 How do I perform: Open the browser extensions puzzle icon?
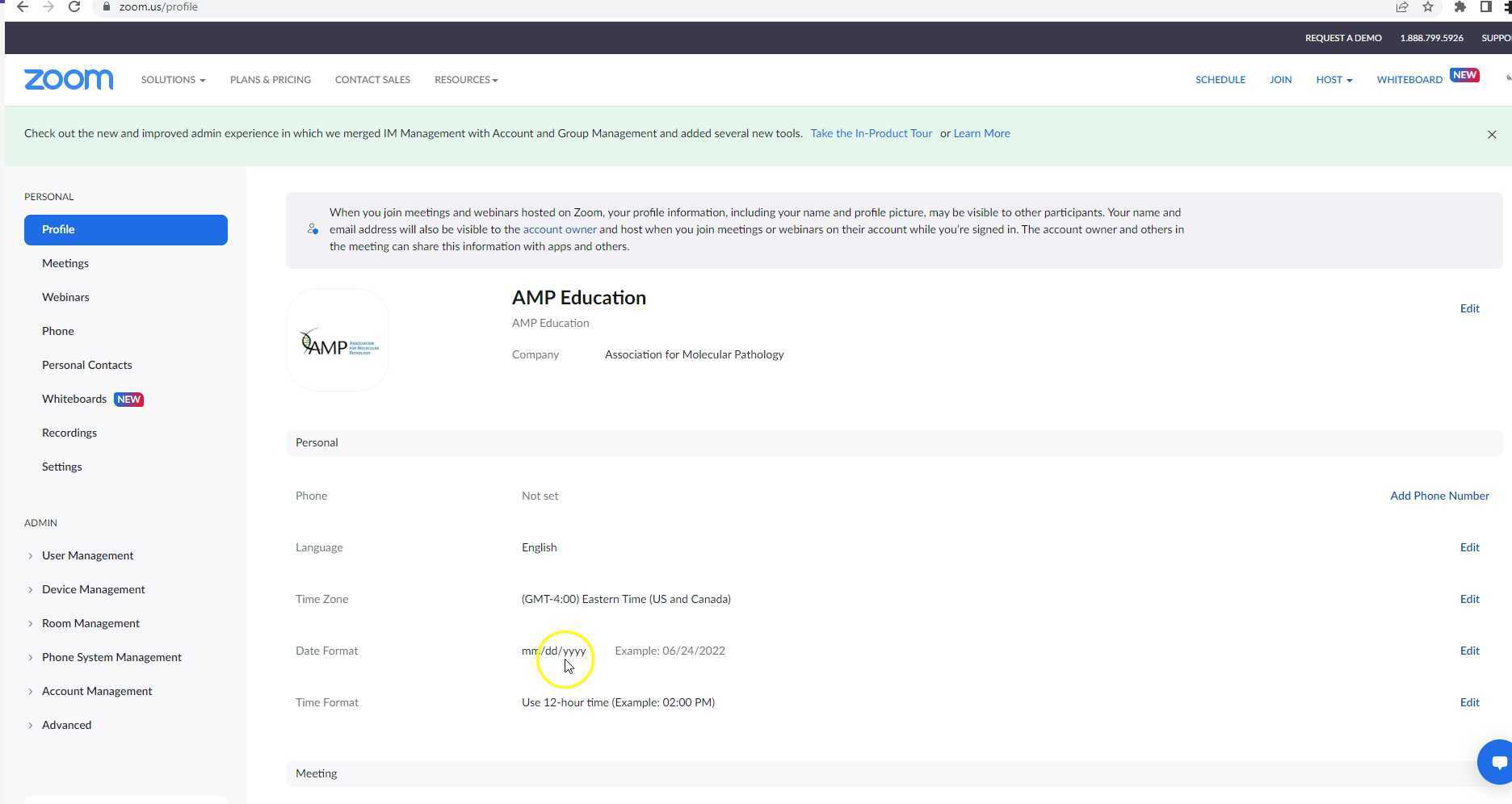(x=1459, y=7)
